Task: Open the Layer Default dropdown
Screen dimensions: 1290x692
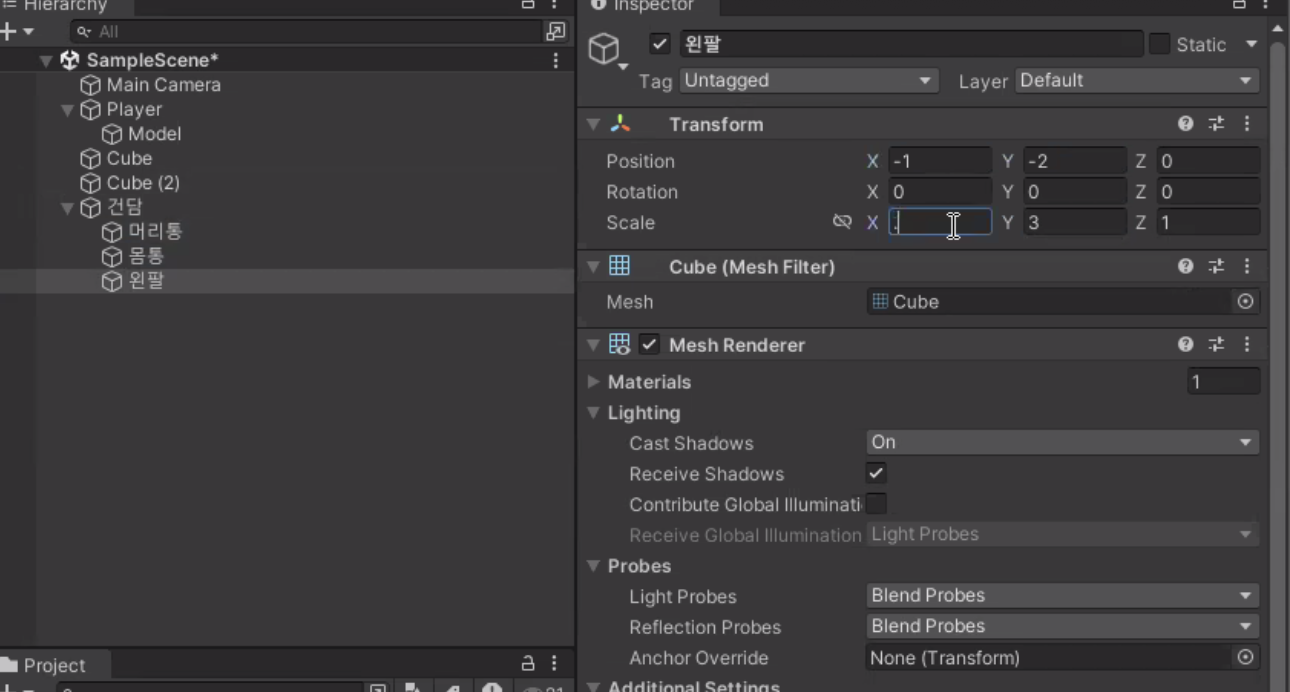Action: 1138,81
